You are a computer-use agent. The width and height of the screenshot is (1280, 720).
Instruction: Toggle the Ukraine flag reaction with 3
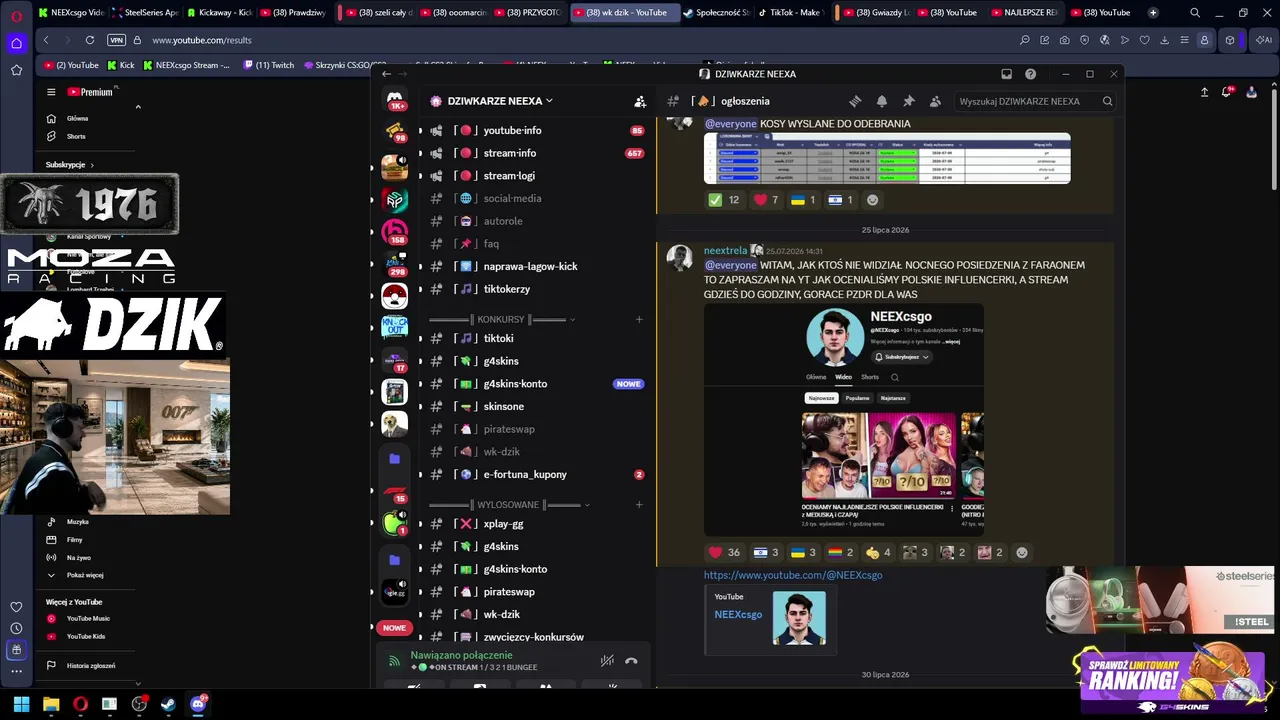point(804,552)
